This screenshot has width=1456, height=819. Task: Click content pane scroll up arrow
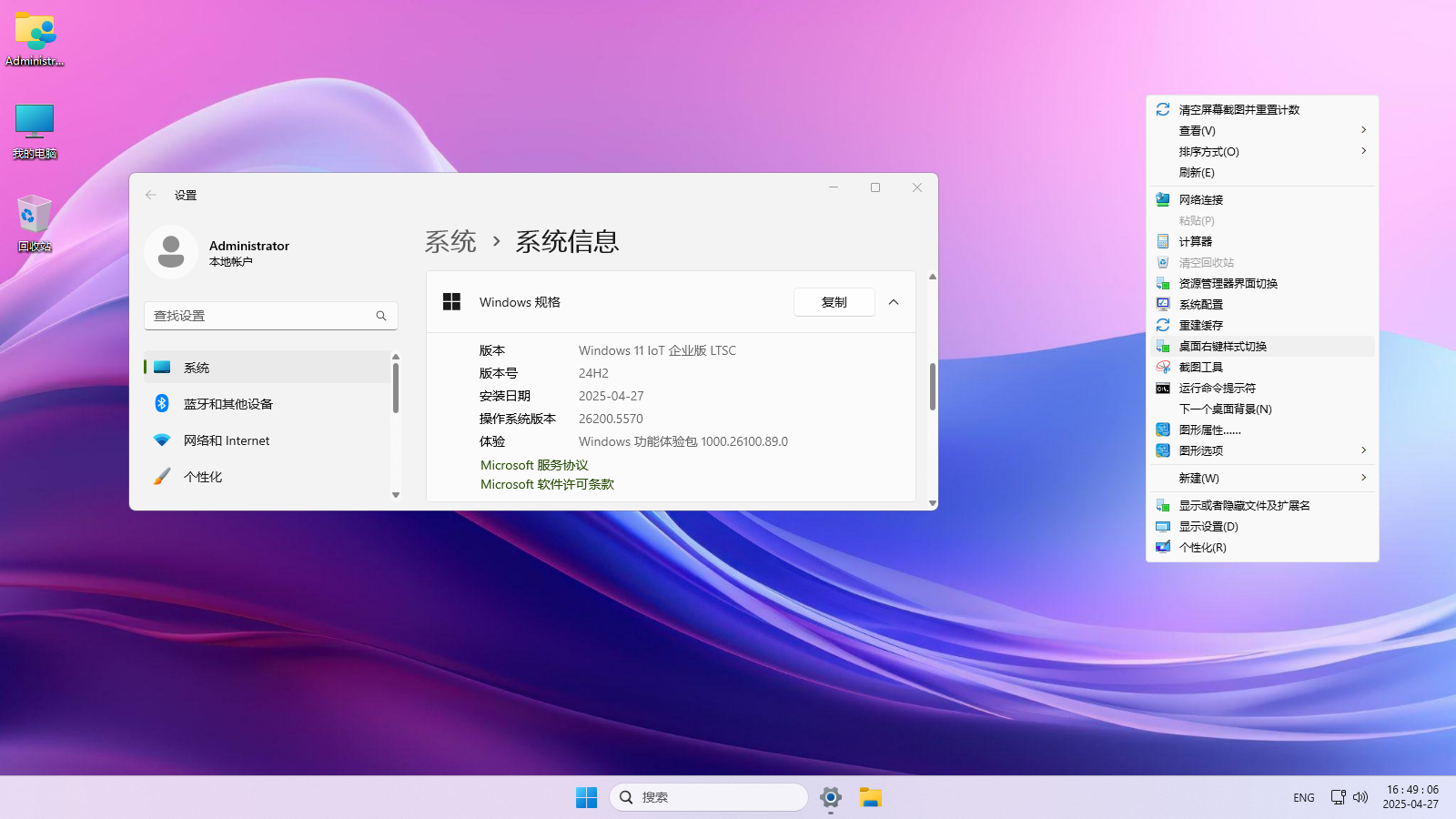[x=933, y=277]
